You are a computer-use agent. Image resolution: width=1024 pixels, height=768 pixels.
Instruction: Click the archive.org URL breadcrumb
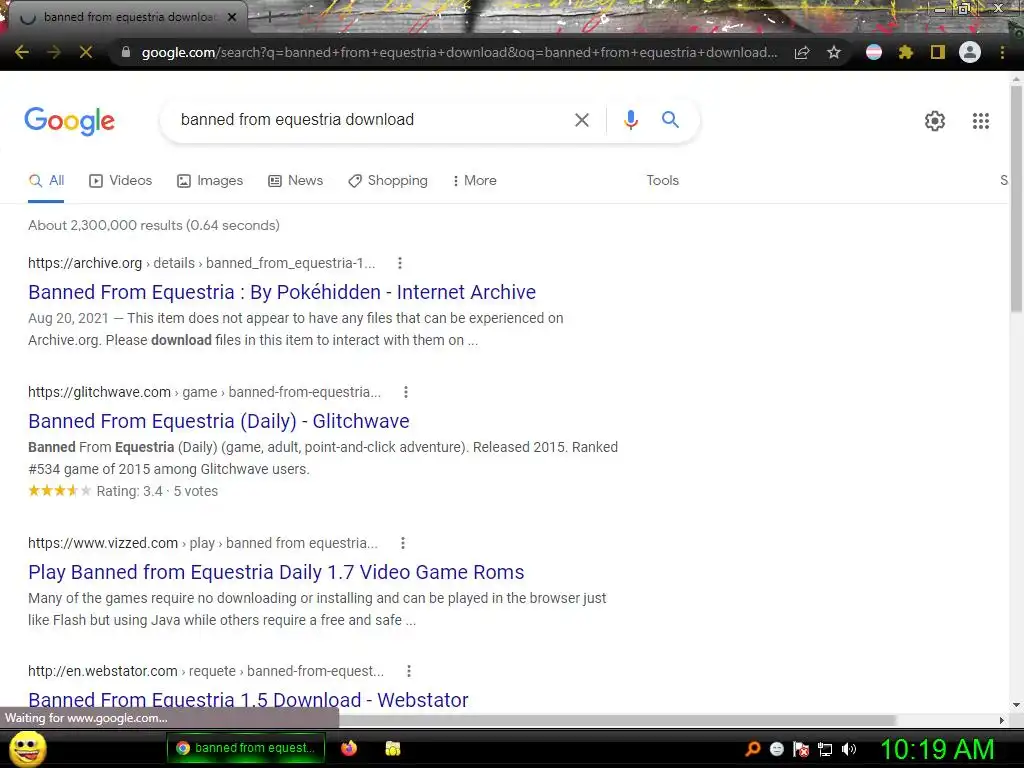tap(202, 263)
